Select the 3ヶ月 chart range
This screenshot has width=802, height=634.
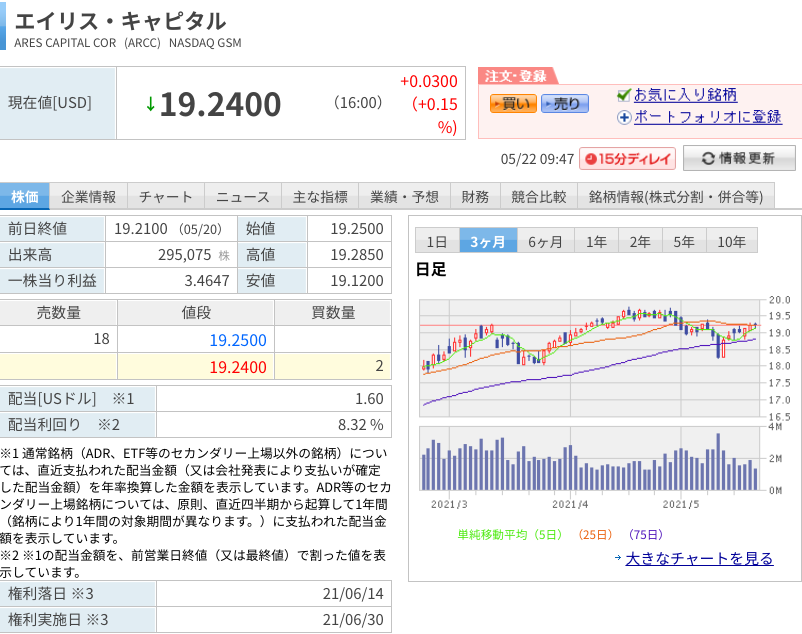pos(488,241)
